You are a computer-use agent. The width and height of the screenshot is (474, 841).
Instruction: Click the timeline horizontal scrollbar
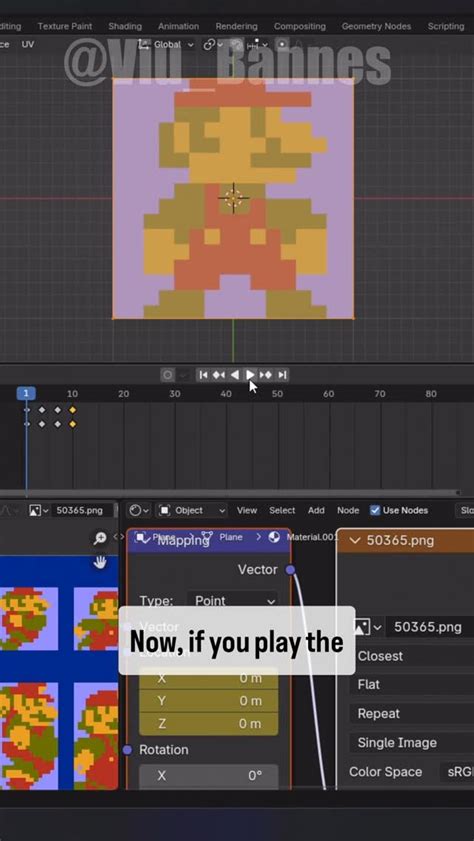point(229,492)
